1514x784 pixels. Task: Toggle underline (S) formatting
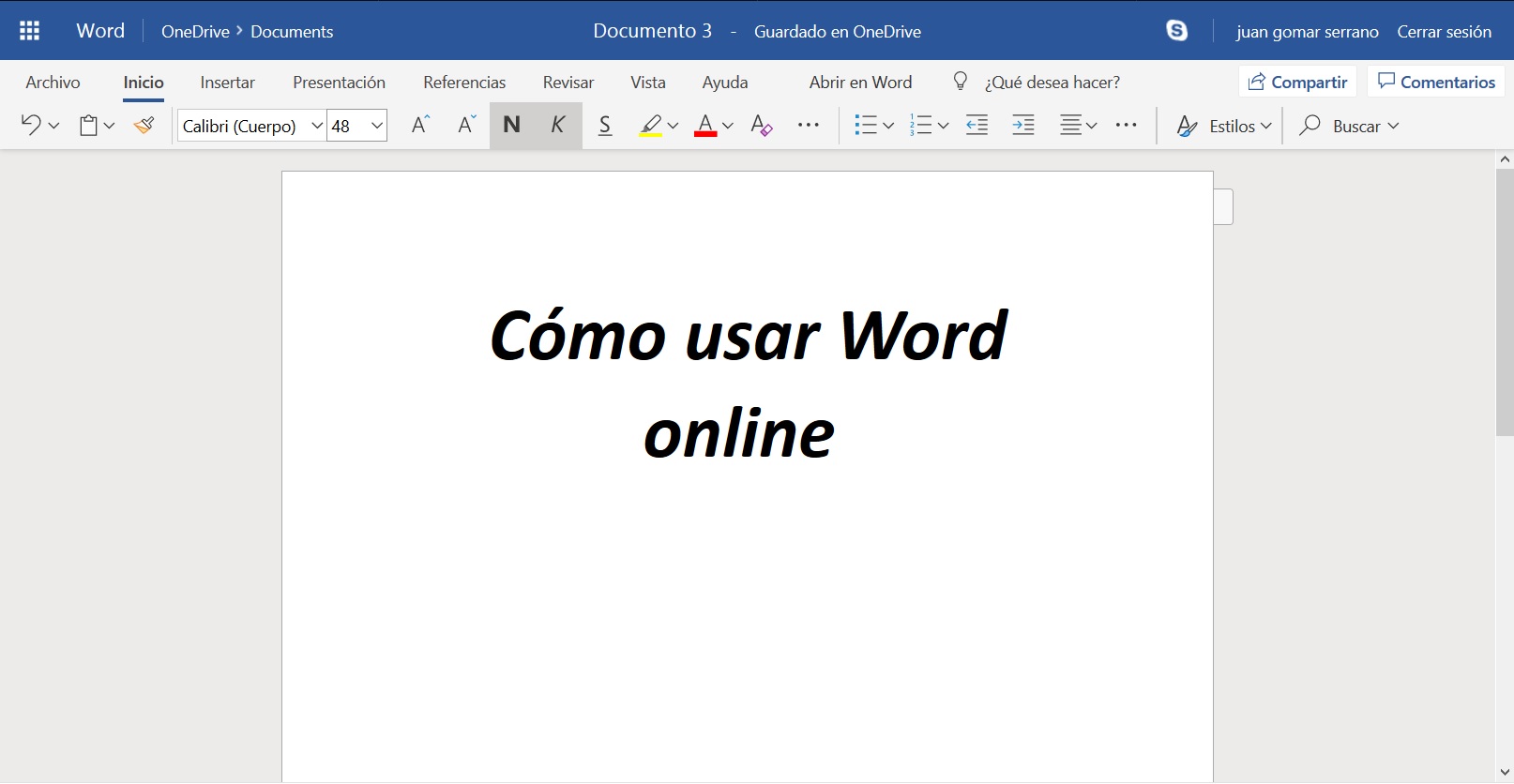[x=605, y=125]
